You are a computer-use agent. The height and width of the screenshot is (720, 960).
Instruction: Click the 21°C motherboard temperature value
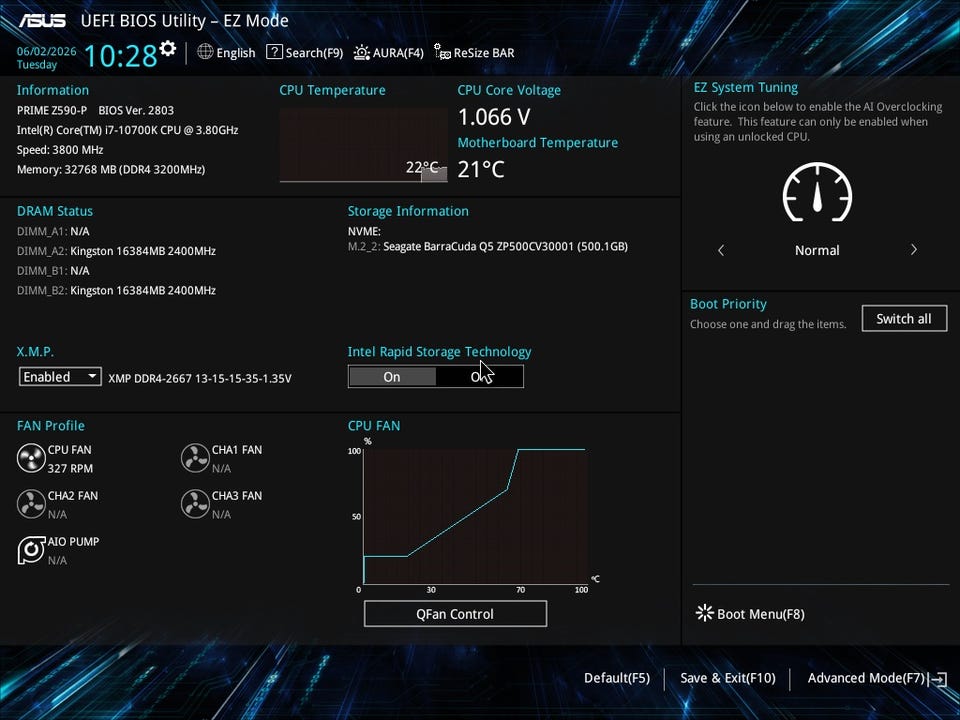point(481,169)
